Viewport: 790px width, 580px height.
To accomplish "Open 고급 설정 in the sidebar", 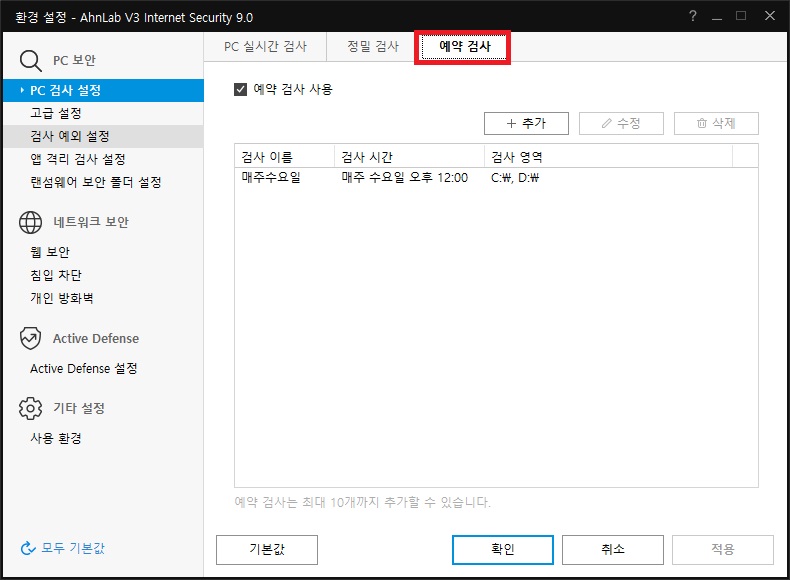I will point(55,113).
